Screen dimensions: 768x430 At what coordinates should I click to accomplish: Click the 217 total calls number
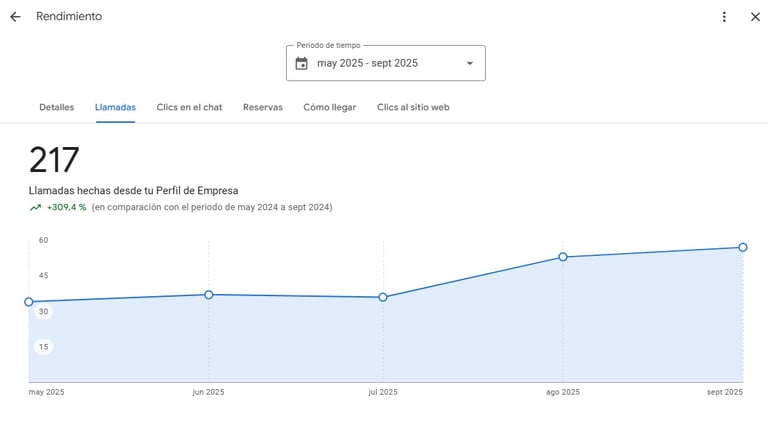54,160
